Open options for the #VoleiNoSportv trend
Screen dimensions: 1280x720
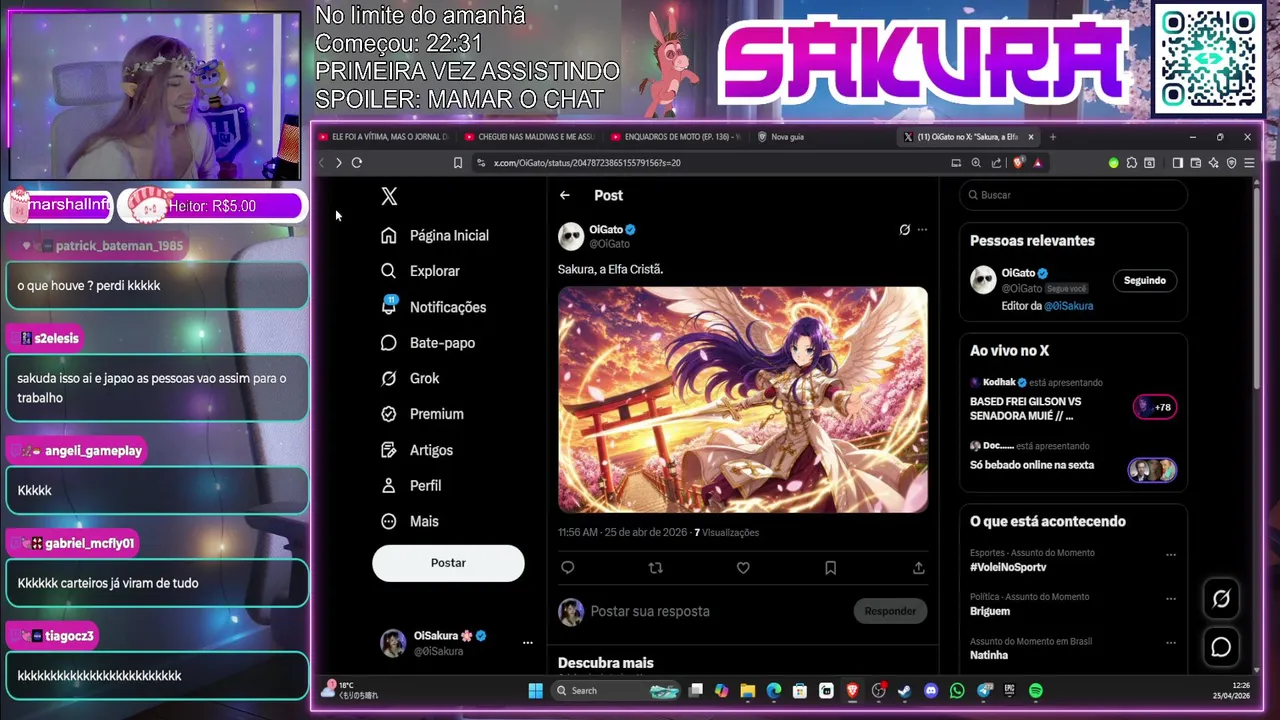pos(1171,555)
